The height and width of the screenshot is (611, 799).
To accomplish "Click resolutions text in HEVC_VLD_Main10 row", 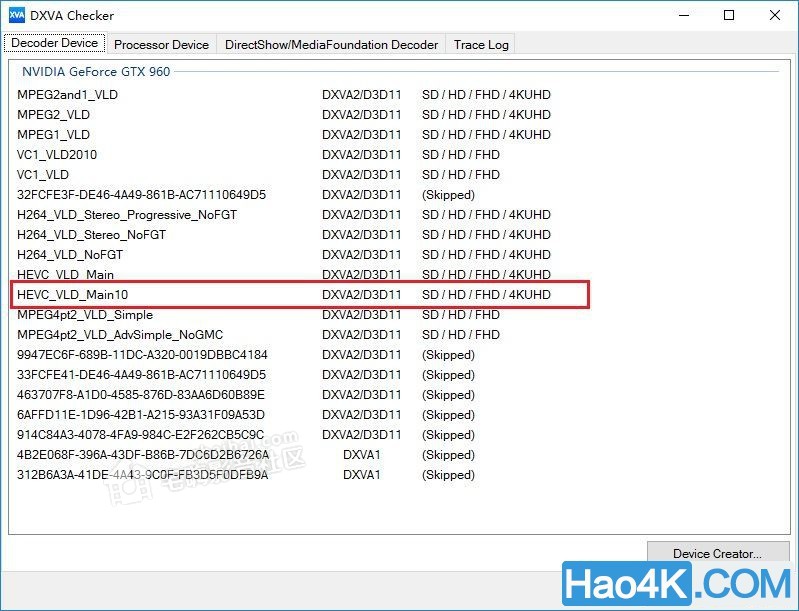I will 486,295.
